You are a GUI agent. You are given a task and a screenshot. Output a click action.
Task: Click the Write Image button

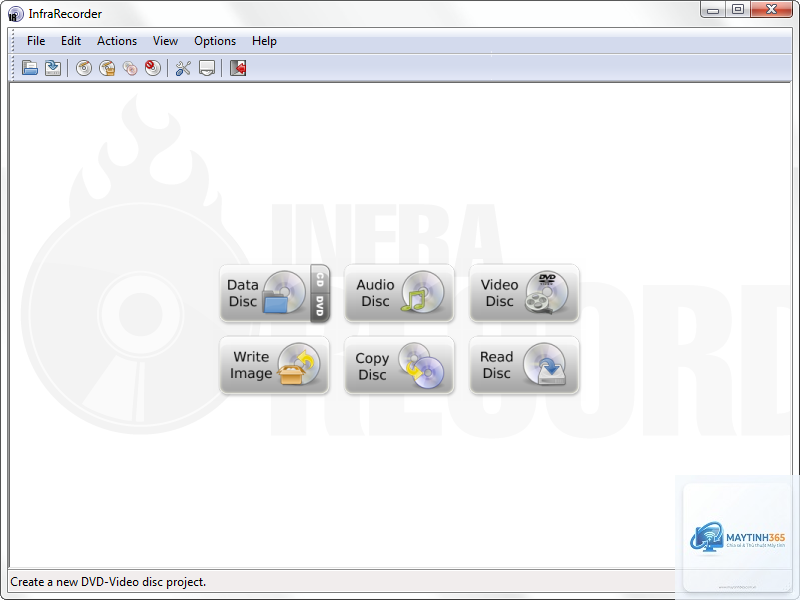click(274, 365)
